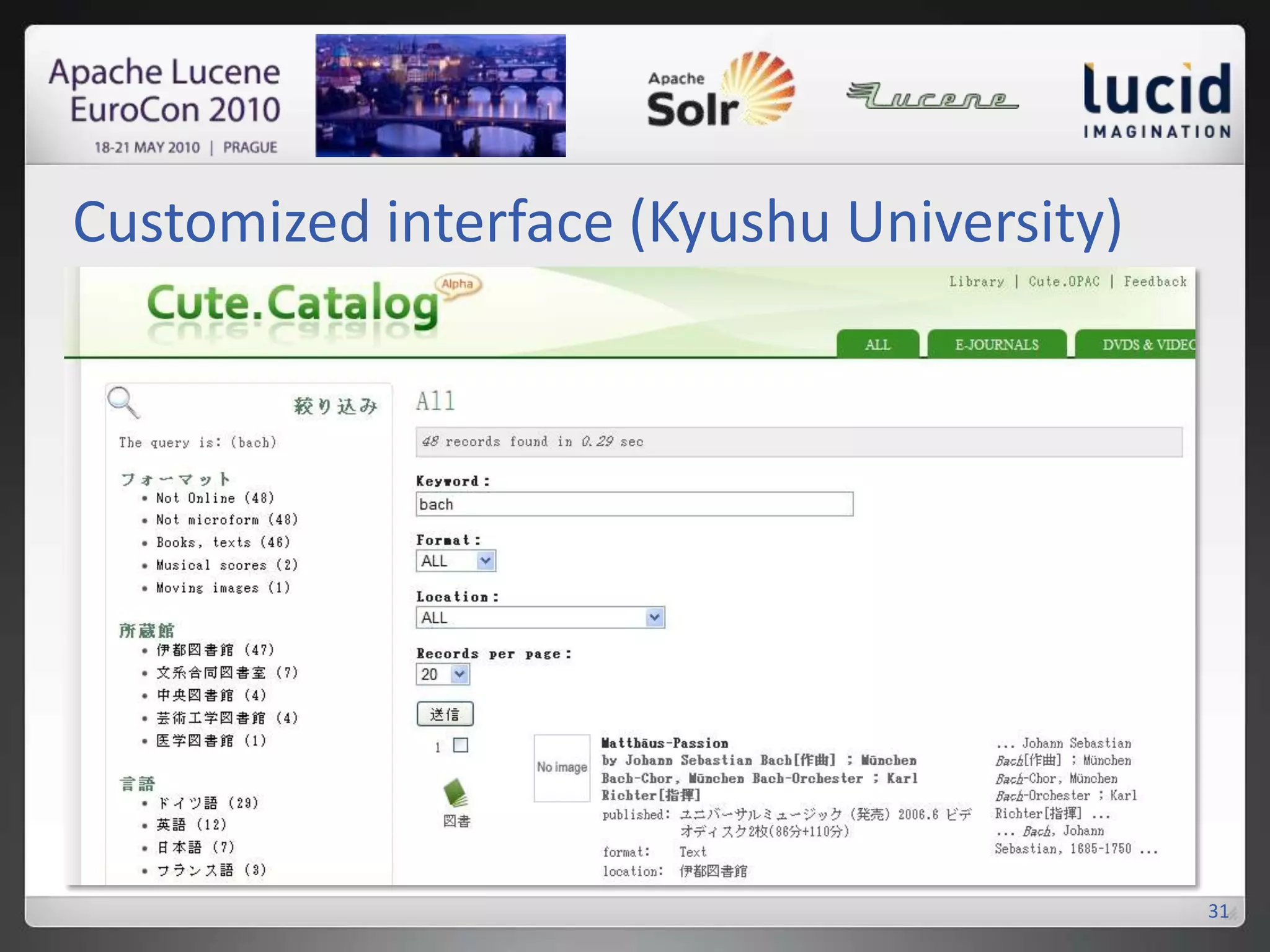Image resolution: width=1270 pixels, height=952 pixels.
Task: Open the Feedback link
Action: coord(1155,282)
